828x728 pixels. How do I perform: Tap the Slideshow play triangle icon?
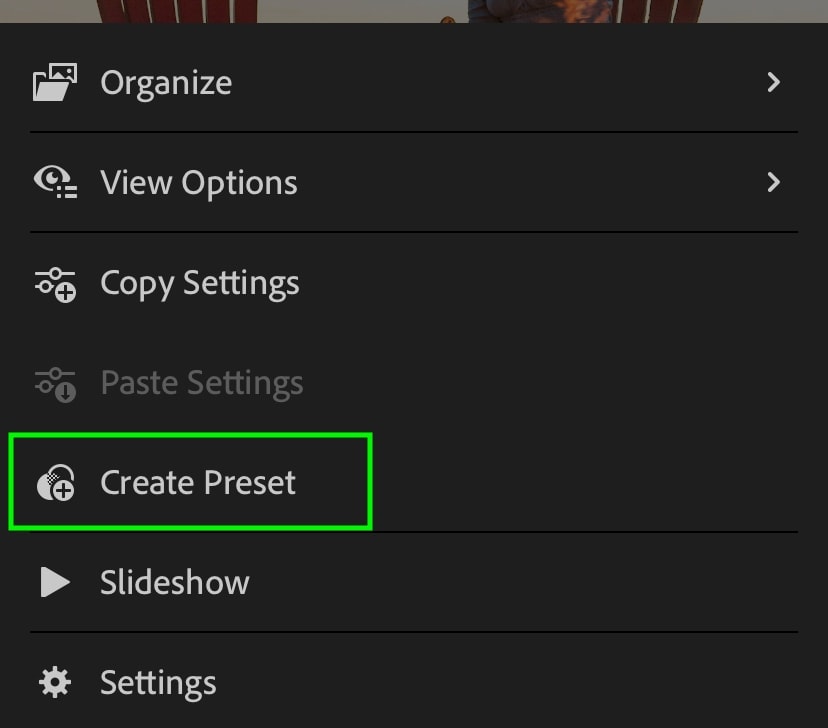click(x=55, y=582)
